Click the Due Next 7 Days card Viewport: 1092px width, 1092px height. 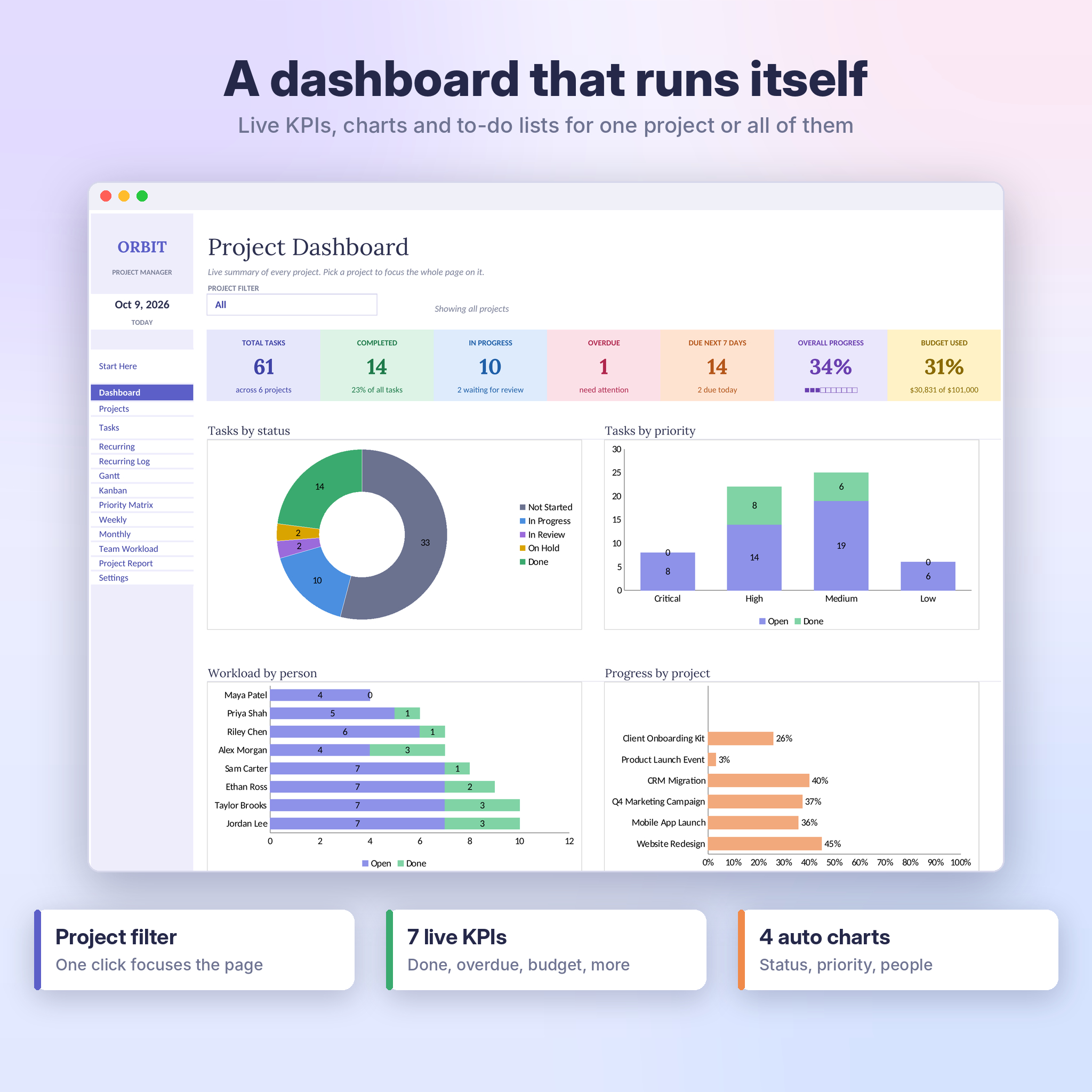click(717, 366)
